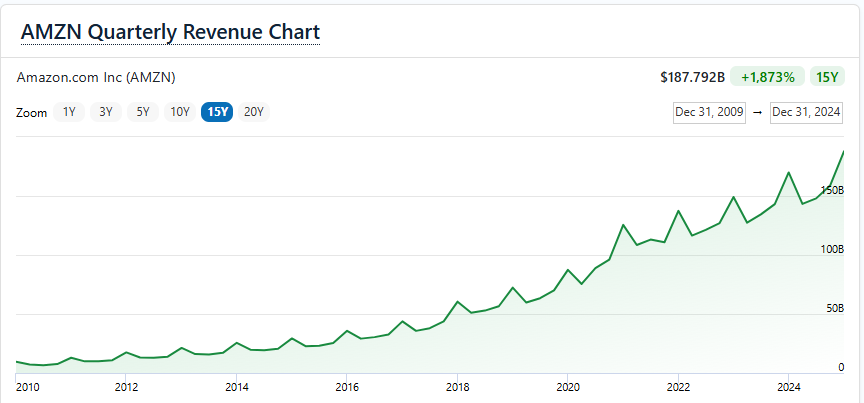864x403 pixels.
Task: Click the 150B y-axis label
Action: coord(832,190)
